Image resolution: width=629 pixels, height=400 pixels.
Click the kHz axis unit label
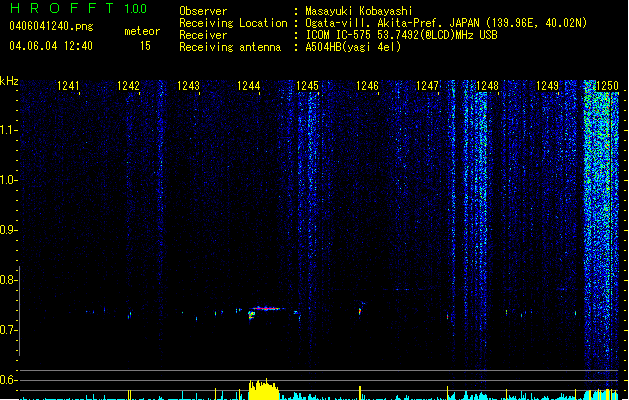tap(9, 81)
